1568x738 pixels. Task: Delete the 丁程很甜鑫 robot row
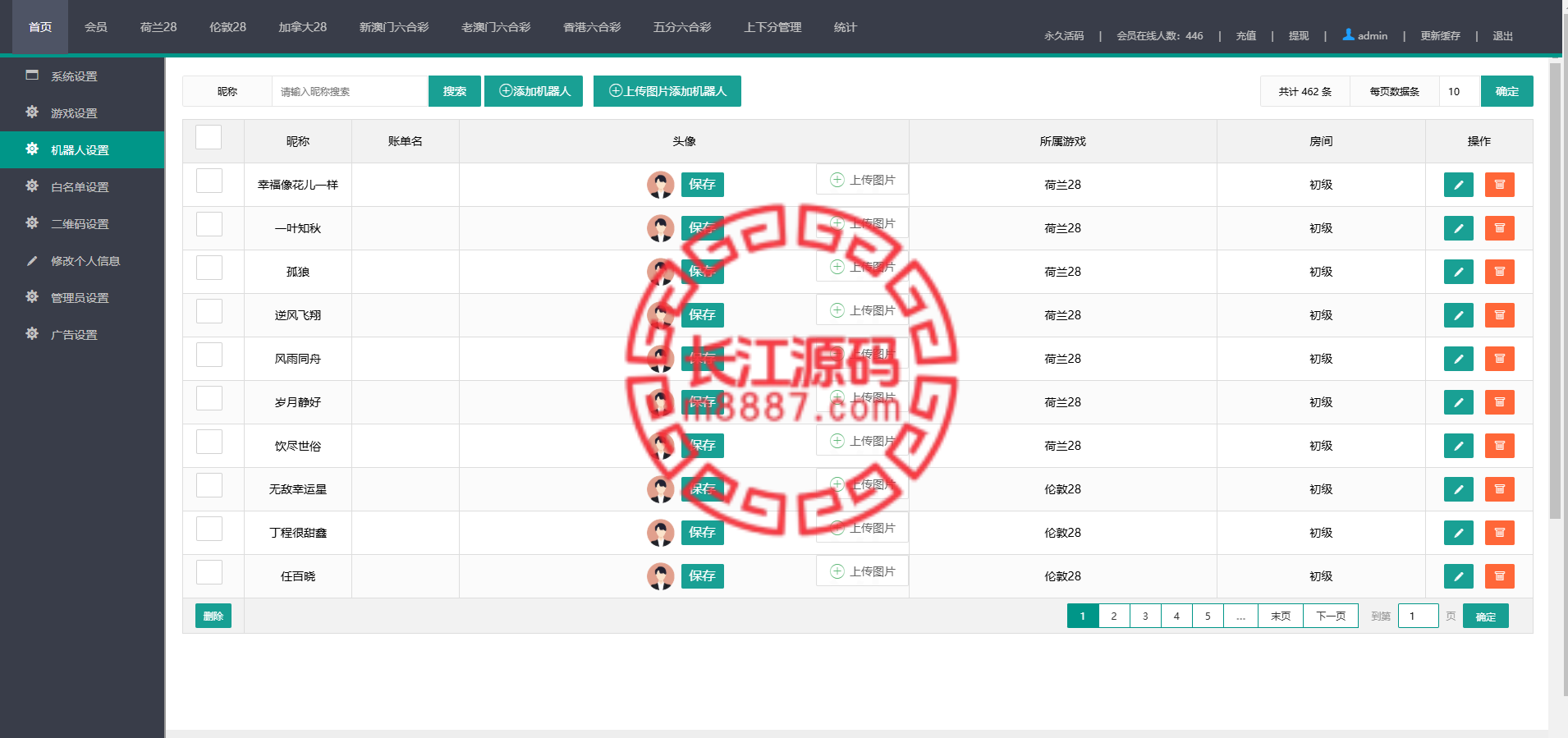pos(1499,533)
